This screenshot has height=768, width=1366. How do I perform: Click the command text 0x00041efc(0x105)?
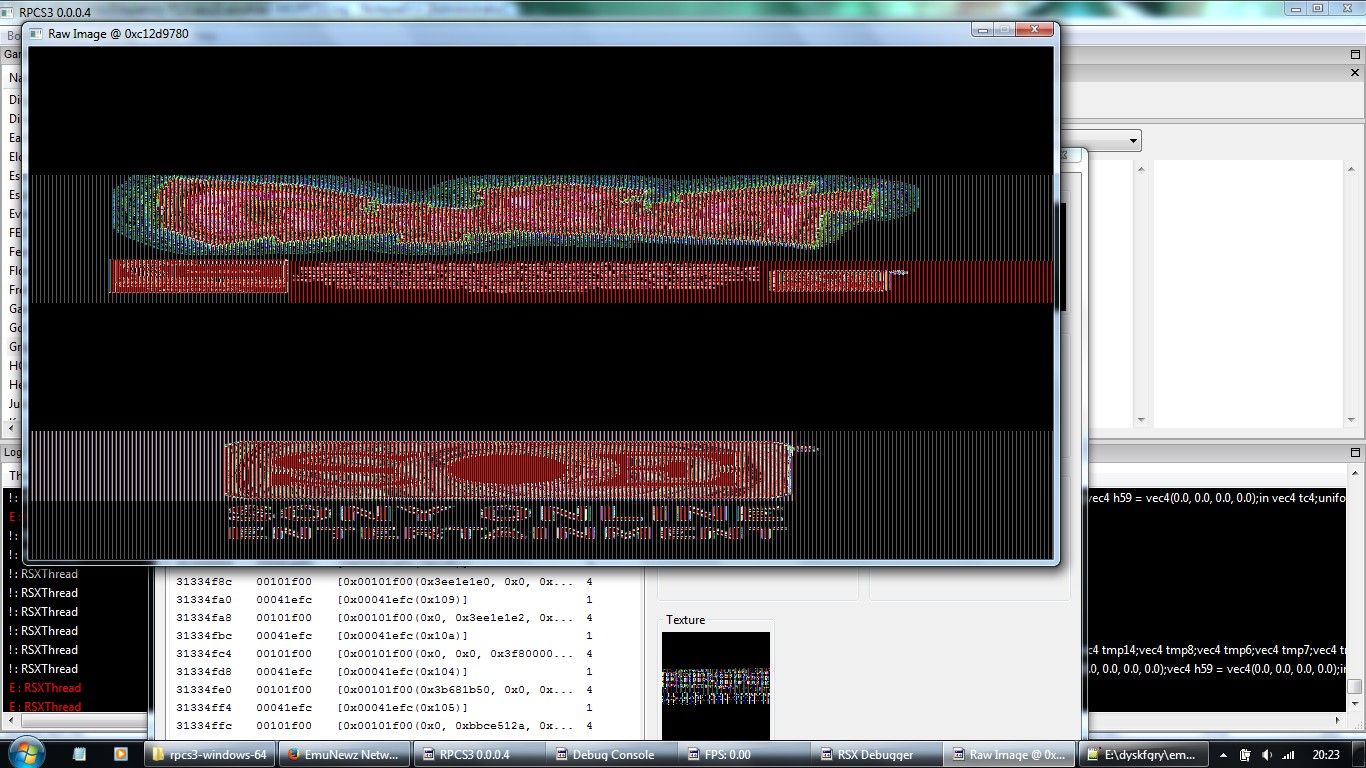pos(402,708)
